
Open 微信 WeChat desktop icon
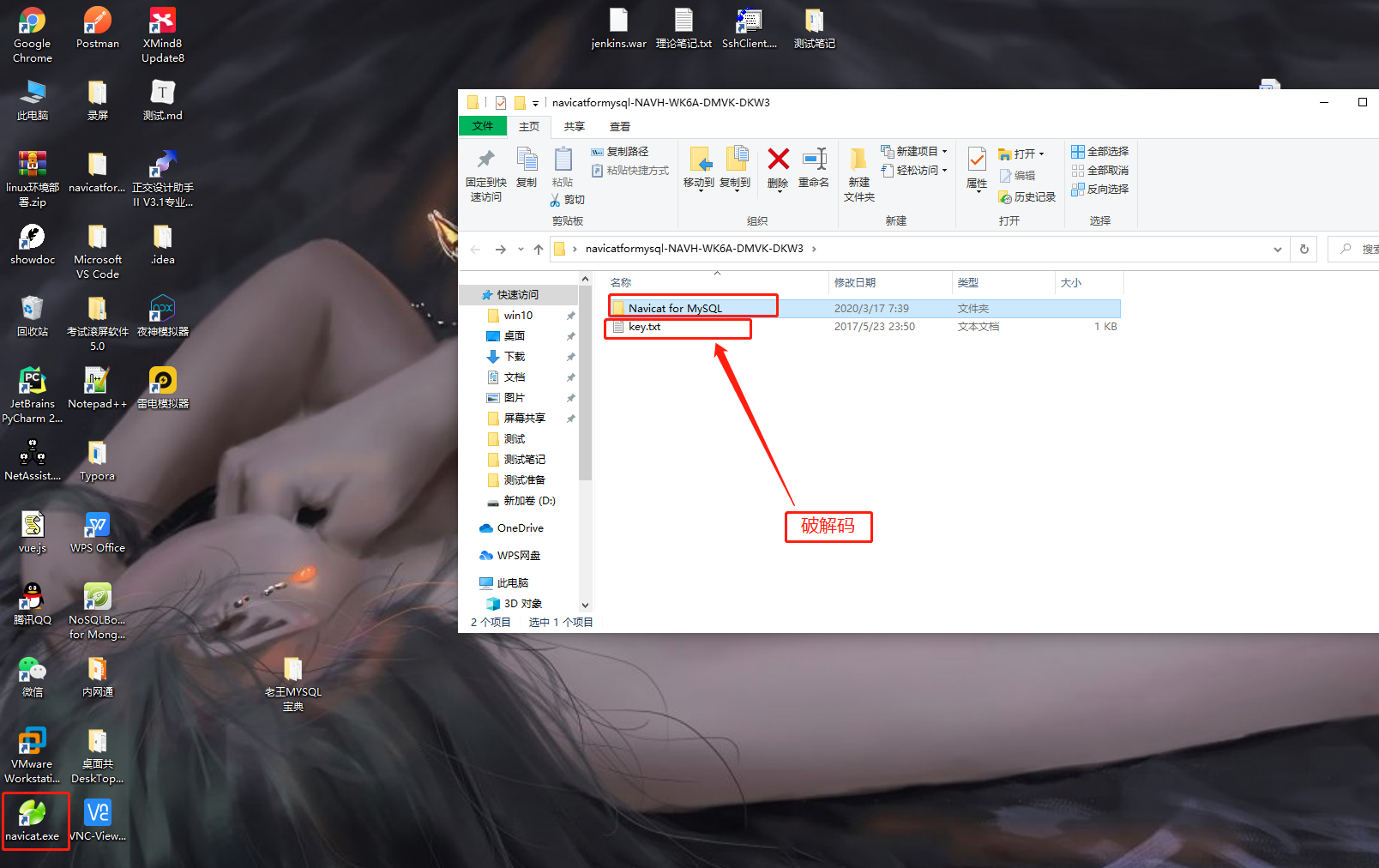33,677
